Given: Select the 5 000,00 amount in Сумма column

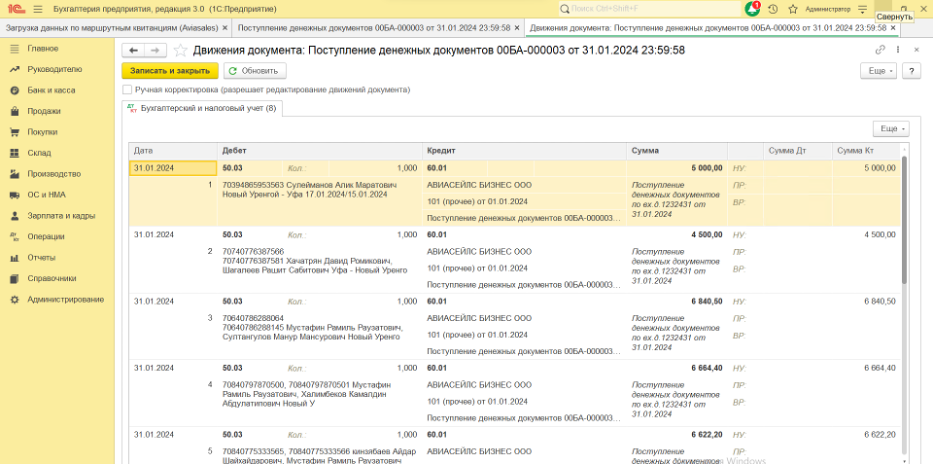Looking at the screenshot, I should point(707,168).
